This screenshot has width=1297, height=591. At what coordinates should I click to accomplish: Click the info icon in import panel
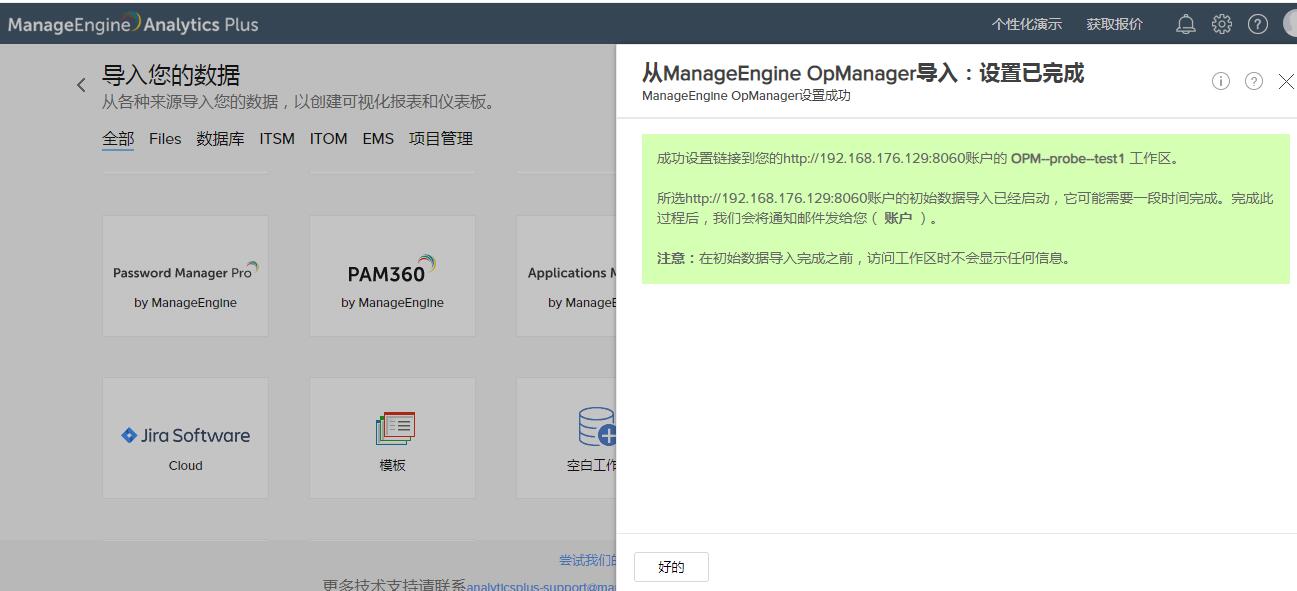pyautogui.click(x=1220, y=81)
